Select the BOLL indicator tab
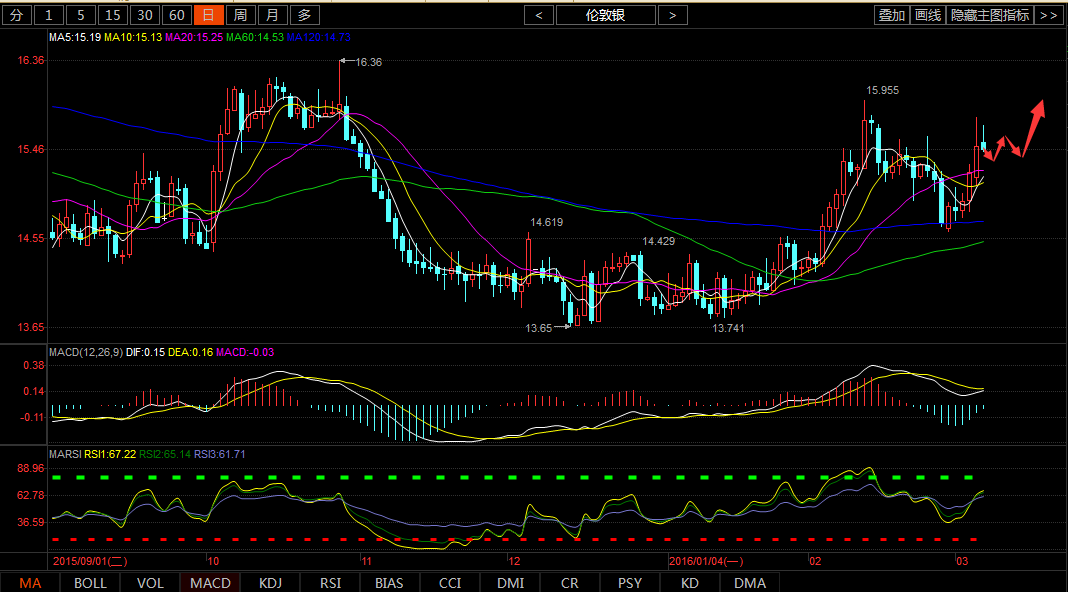Image resolution: width=1068 pixels, height=592 pixels. coord(90,583)
